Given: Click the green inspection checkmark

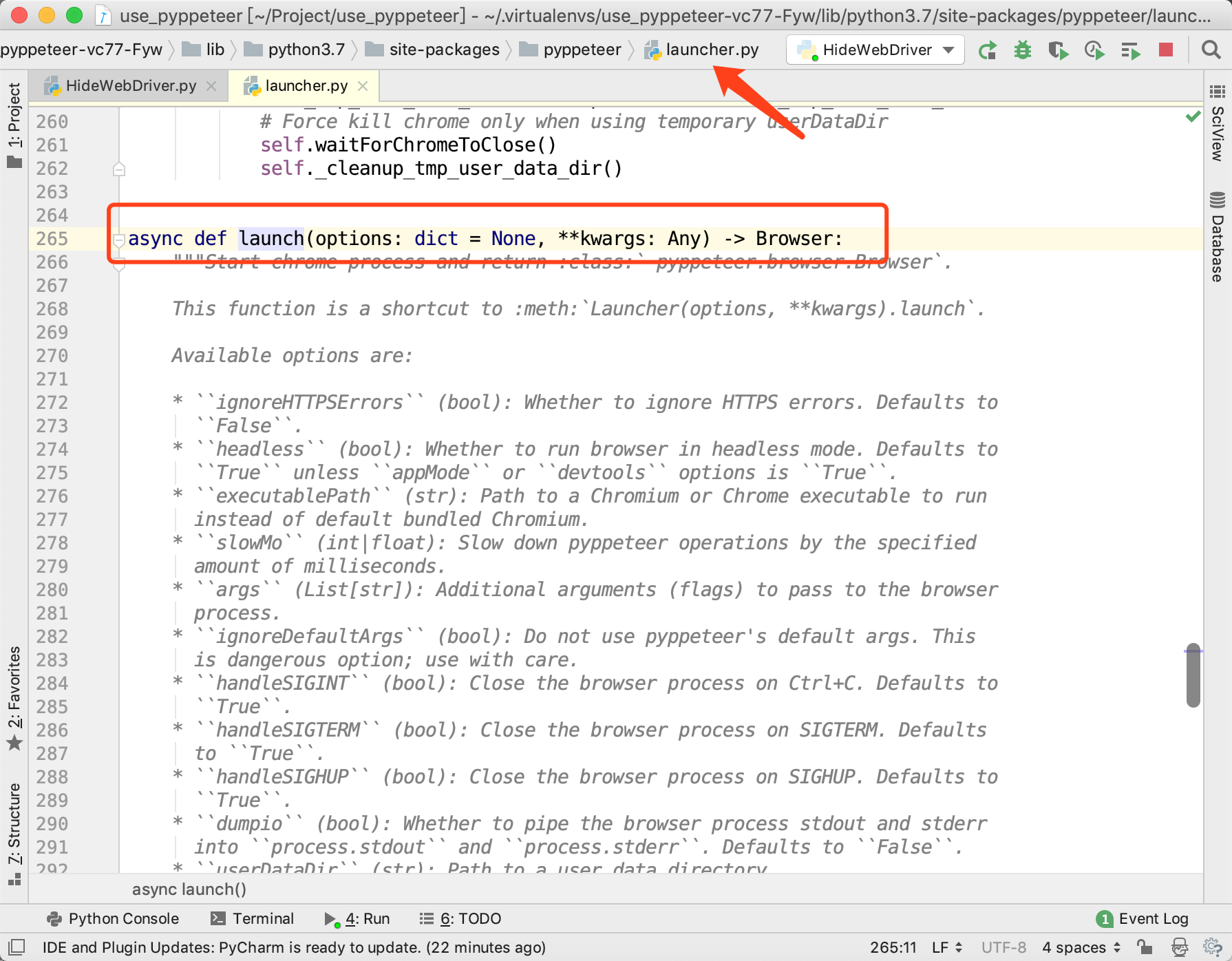Looking at the screenshot, I should [1193, 116].
